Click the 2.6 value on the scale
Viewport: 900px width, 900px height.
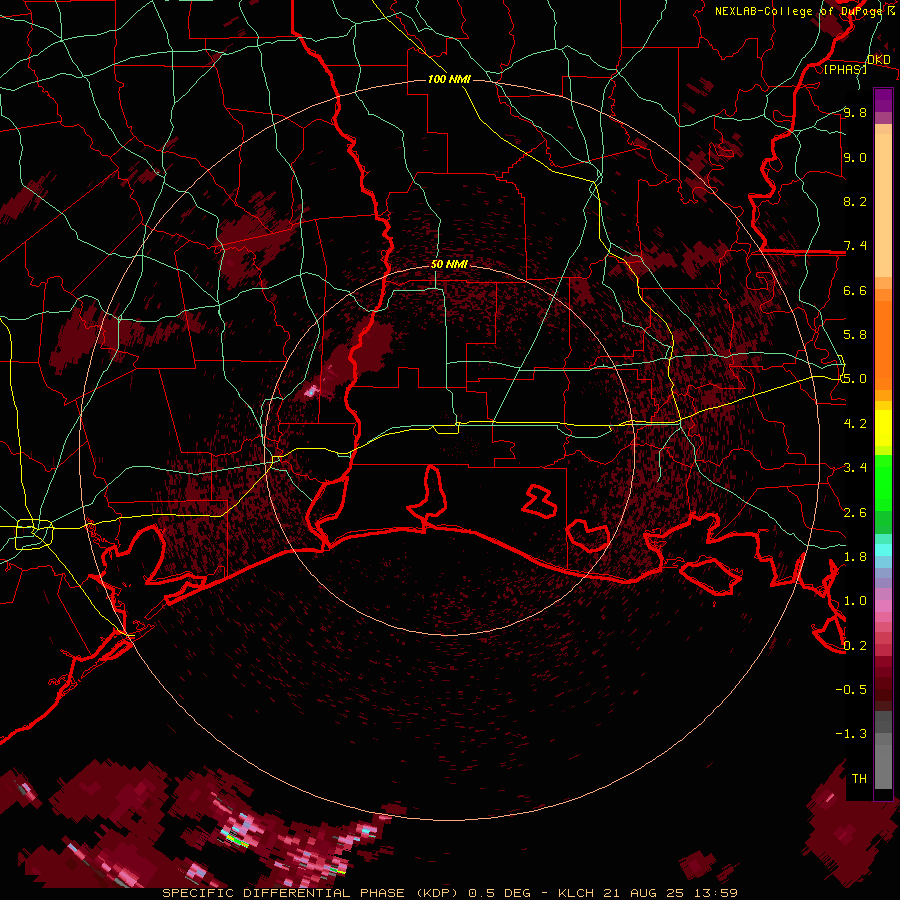click(x=855, y=513)
